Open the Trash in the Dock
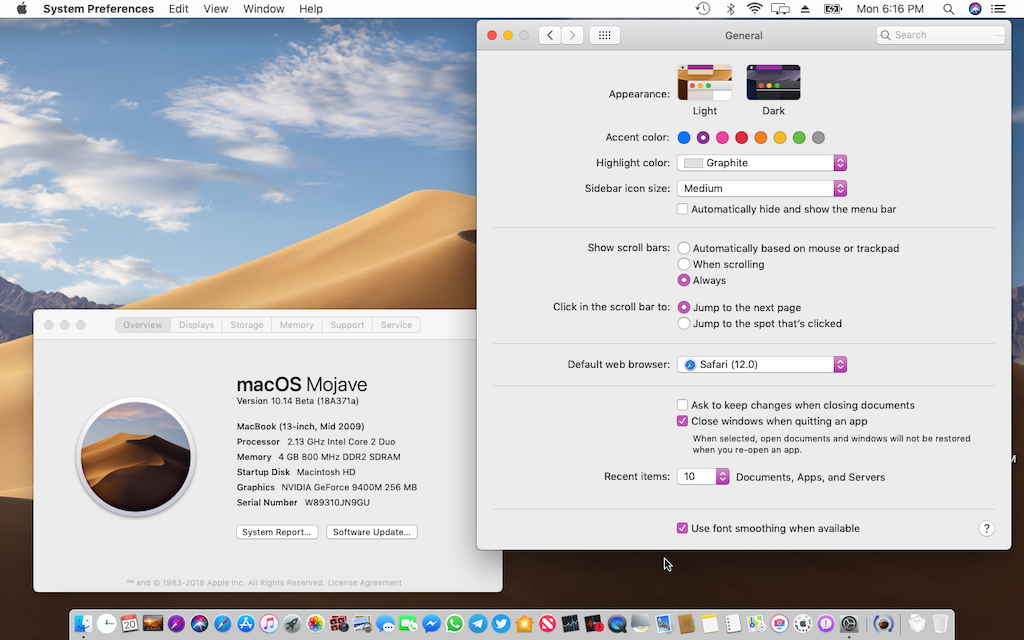The image size is (1024, 640). (940, 624)
